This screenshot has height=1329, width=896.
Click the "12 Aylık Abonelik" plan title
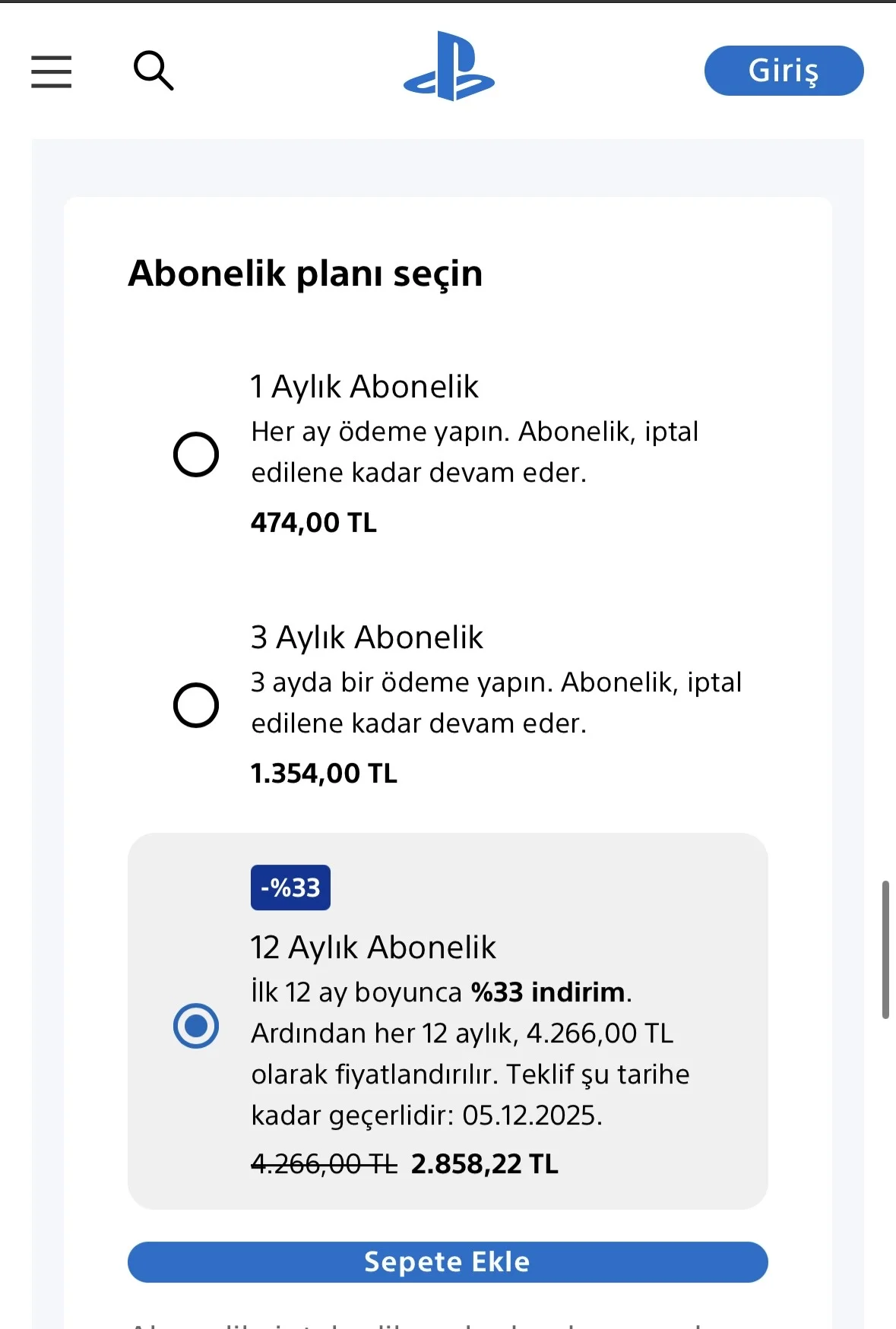373,948
